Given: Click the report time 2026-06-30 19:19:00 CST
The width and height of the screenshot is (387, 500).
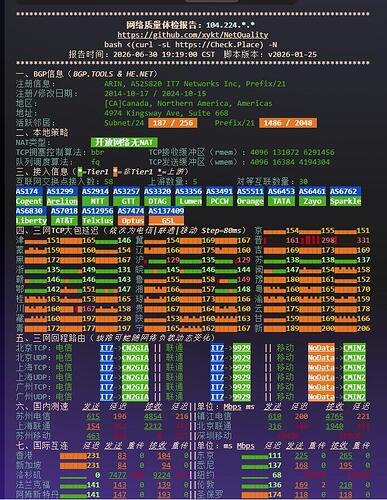Looking at the screenshot, I should [142, 54].
